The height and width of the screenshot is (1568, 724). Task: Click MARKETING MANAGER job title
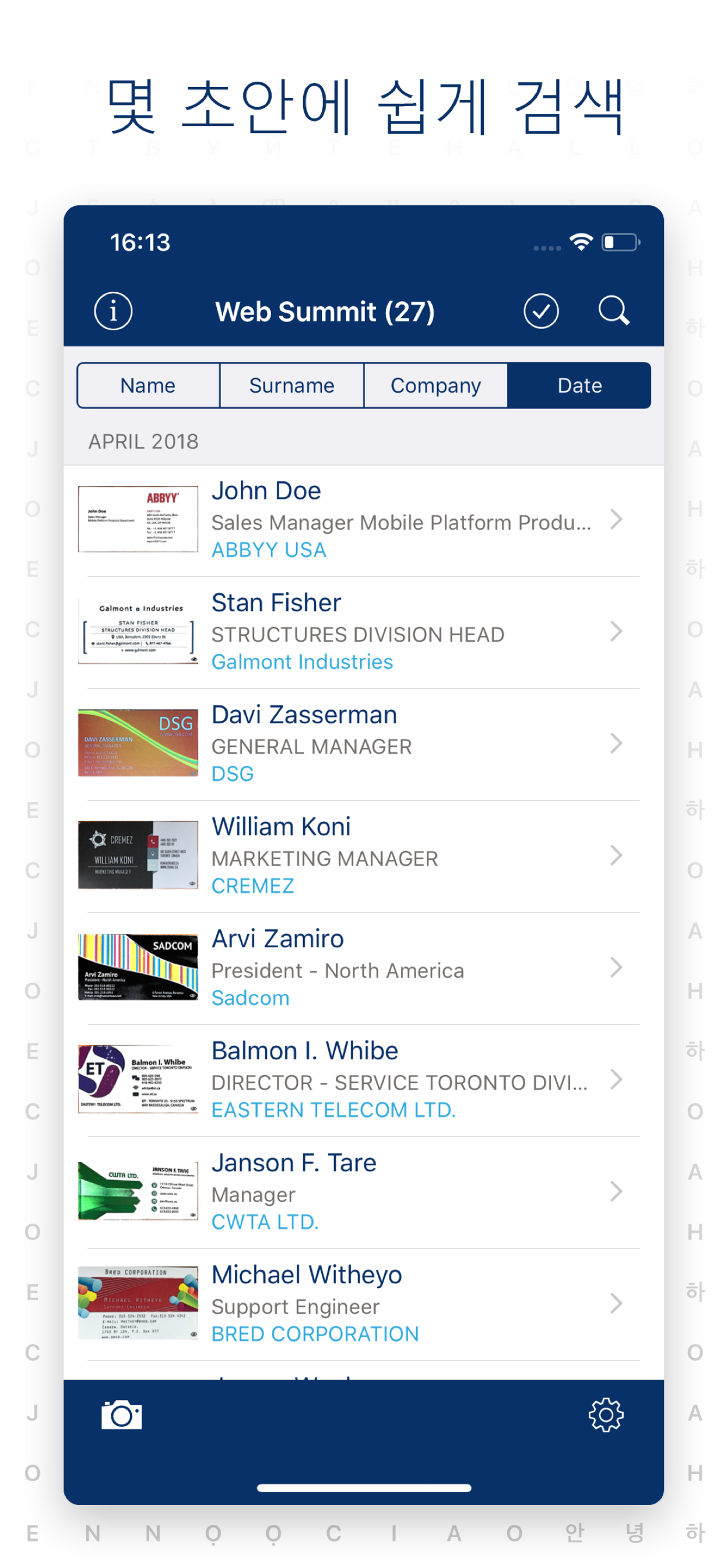[x=324, y=858]
